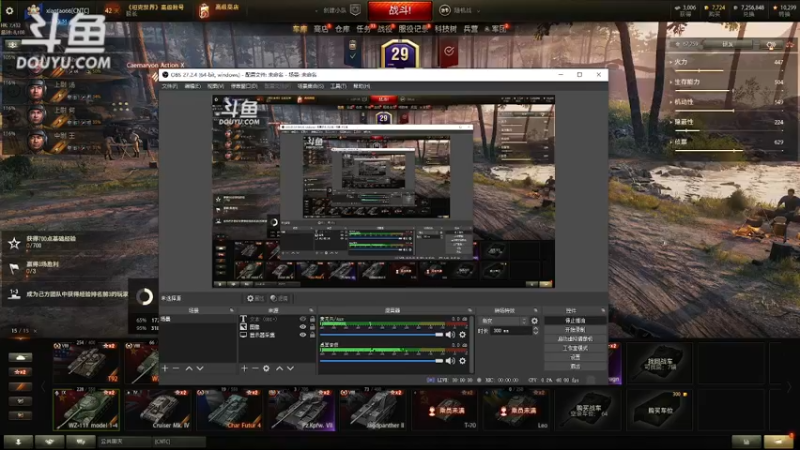Screen dimensions: 800x450
Task: Adjust the first mixer volume slider
Action: (x=381, y=335)
